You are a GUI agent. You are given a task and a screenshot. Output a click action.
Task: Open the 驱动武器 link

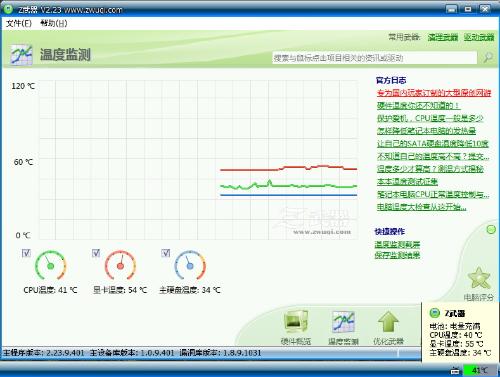click(479, 37)
